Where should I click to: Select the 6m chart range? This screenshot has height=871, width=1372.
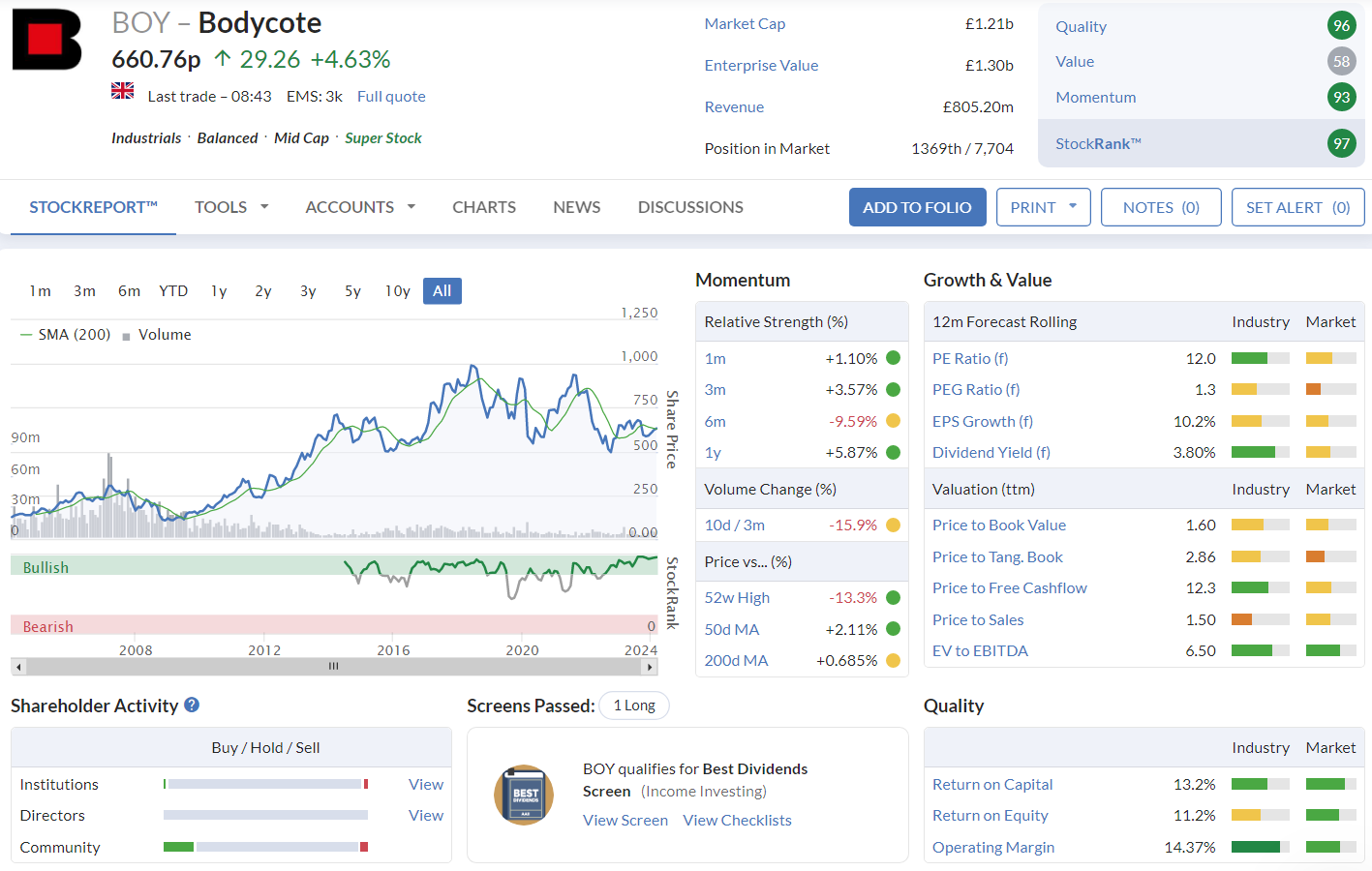click(x=129, y=291)
